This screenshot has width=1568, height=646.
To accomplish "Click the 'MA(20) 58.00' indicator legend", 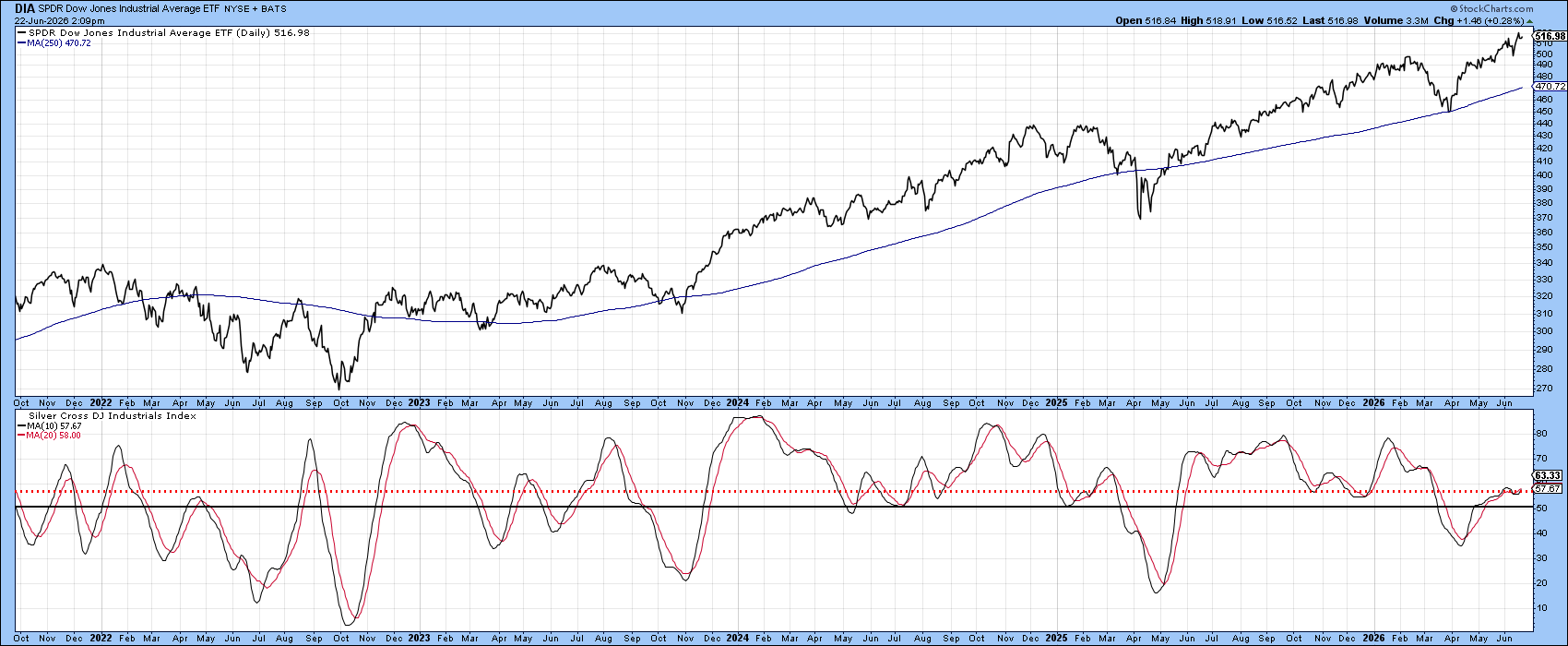I will coord(55,435).
